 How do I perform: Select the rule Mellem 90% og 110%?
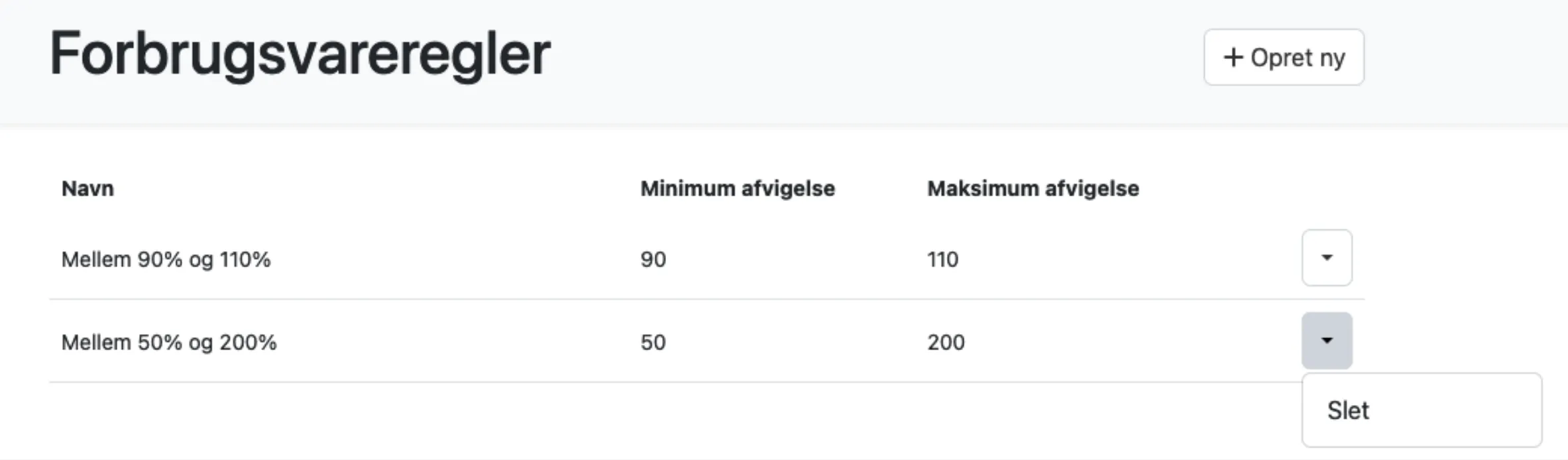point(166,259)
